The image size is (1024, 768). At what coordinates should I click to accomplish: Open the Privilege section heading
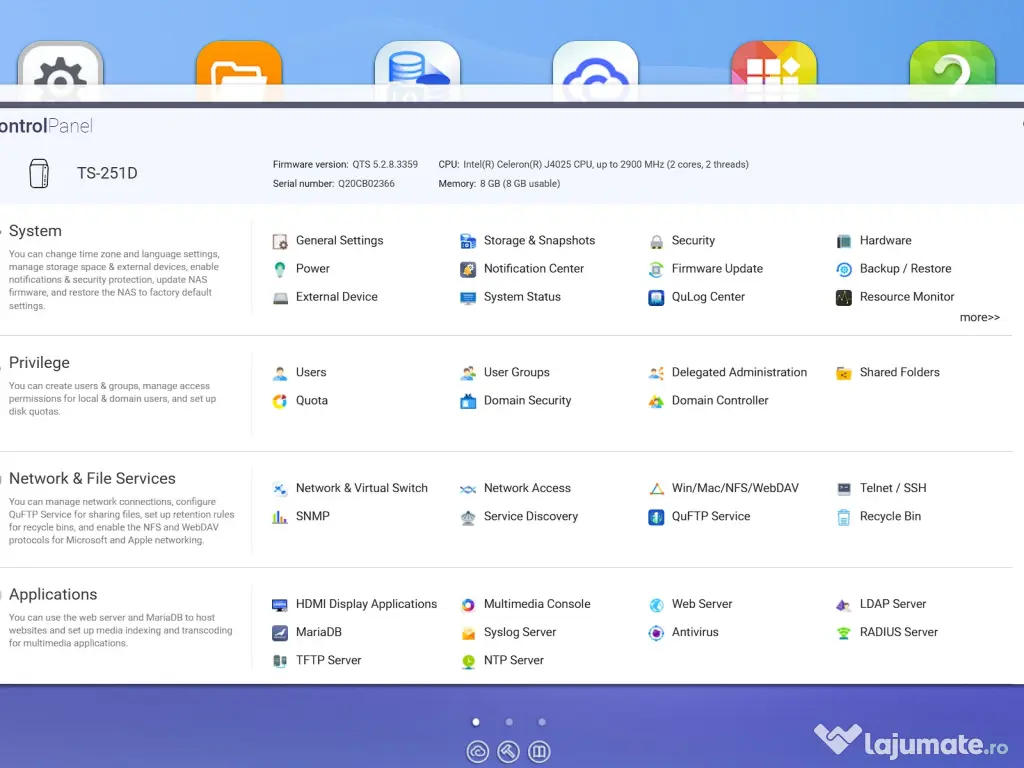coord(39,363)
